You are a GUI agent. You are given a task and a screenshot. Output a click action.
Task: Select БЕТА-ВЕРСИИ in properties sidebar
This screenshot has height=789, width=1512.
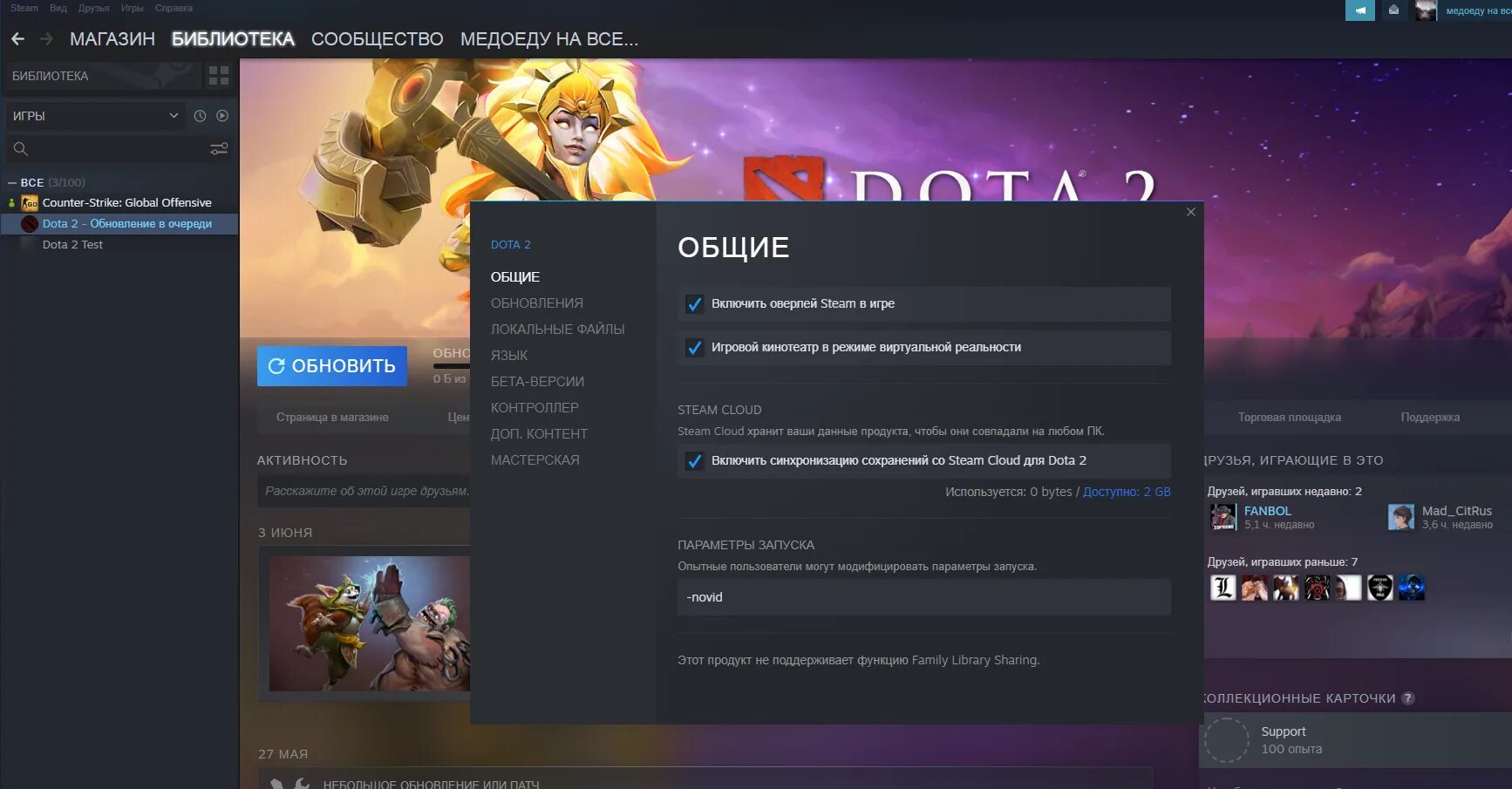click(538, 382)
